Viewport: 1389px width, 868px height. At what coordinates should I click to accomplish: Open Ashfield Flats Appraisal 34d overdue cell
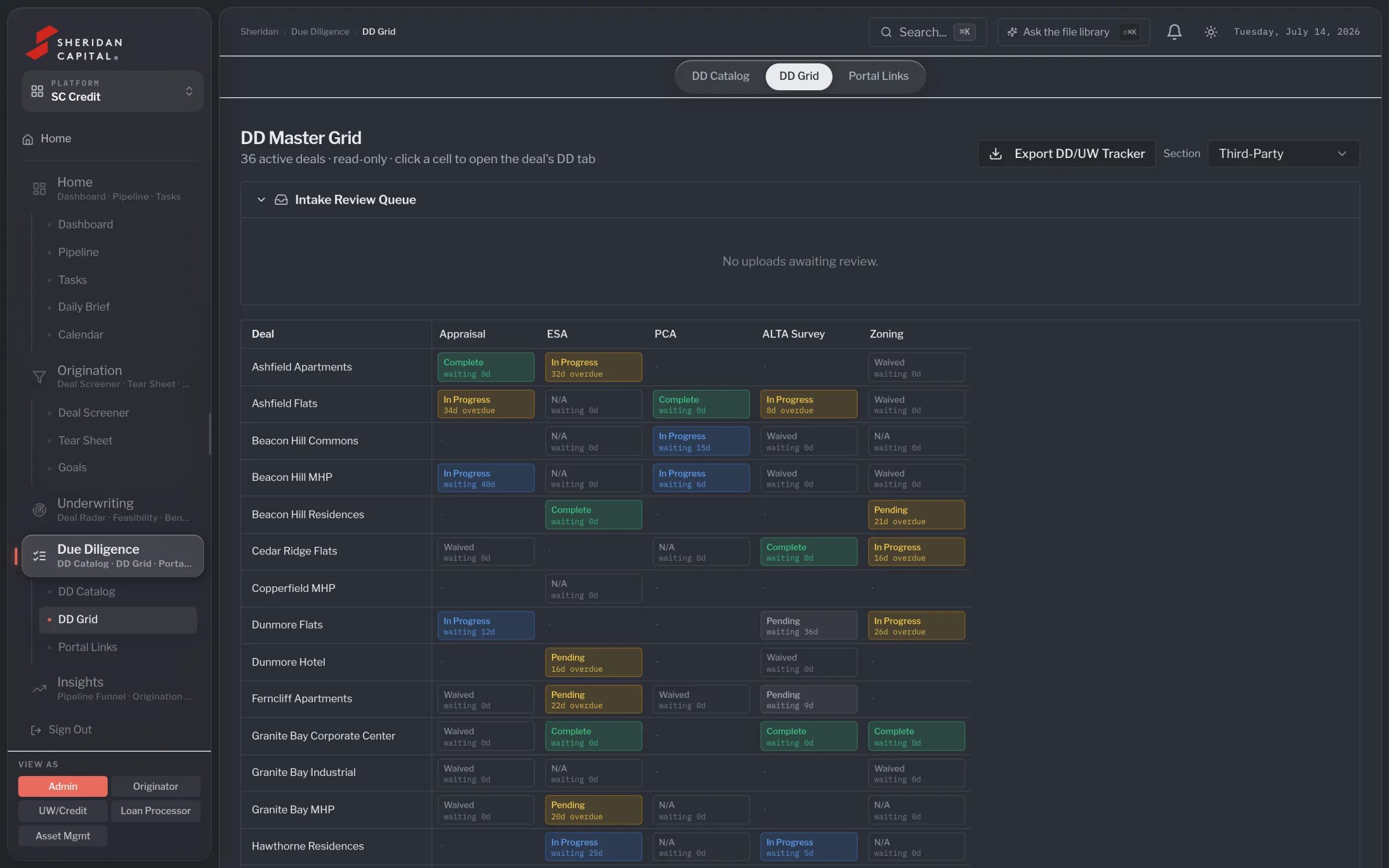pyautogui.click(x=486, y=404)
